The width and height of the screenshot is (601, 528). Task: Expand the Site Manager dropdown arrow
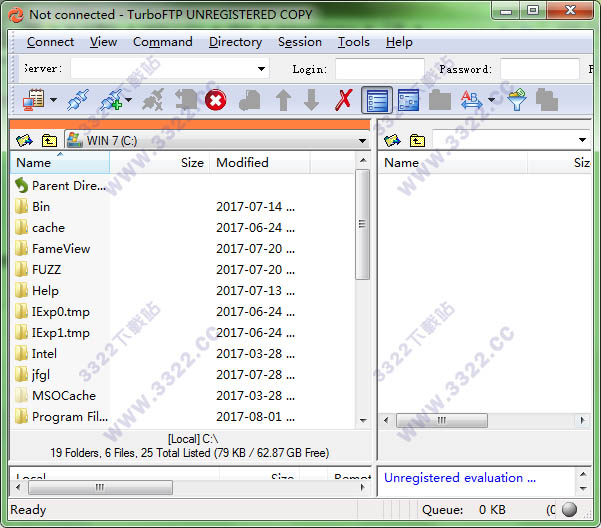54,100
